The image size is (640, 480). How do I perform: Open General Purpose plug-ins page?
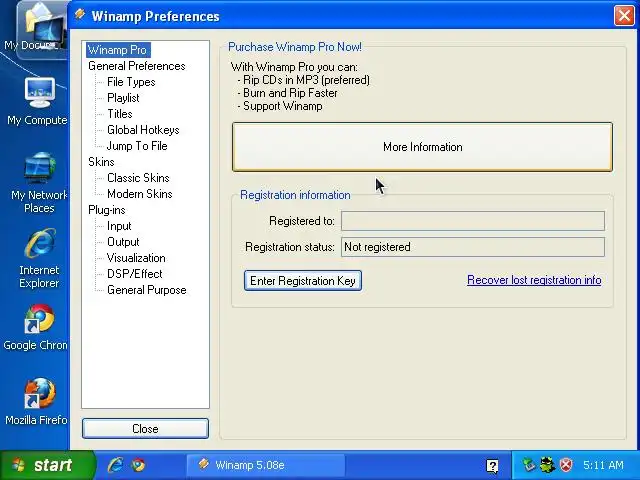point(147,290)
